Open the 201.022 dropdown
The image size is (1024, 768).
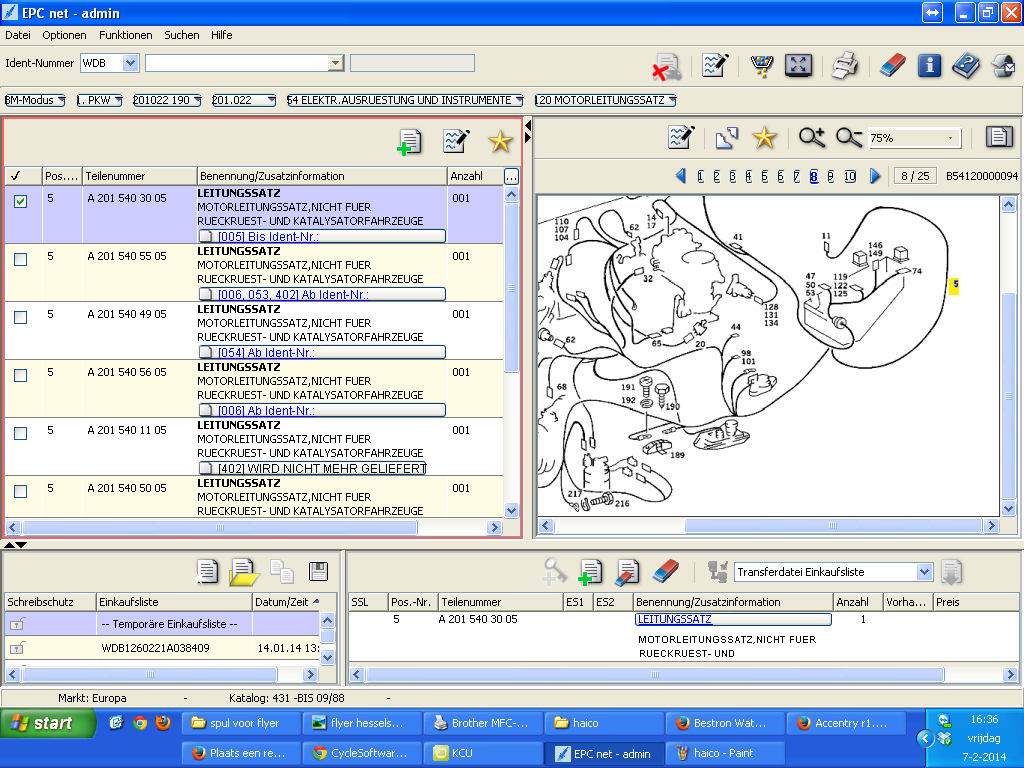[244, 100]
